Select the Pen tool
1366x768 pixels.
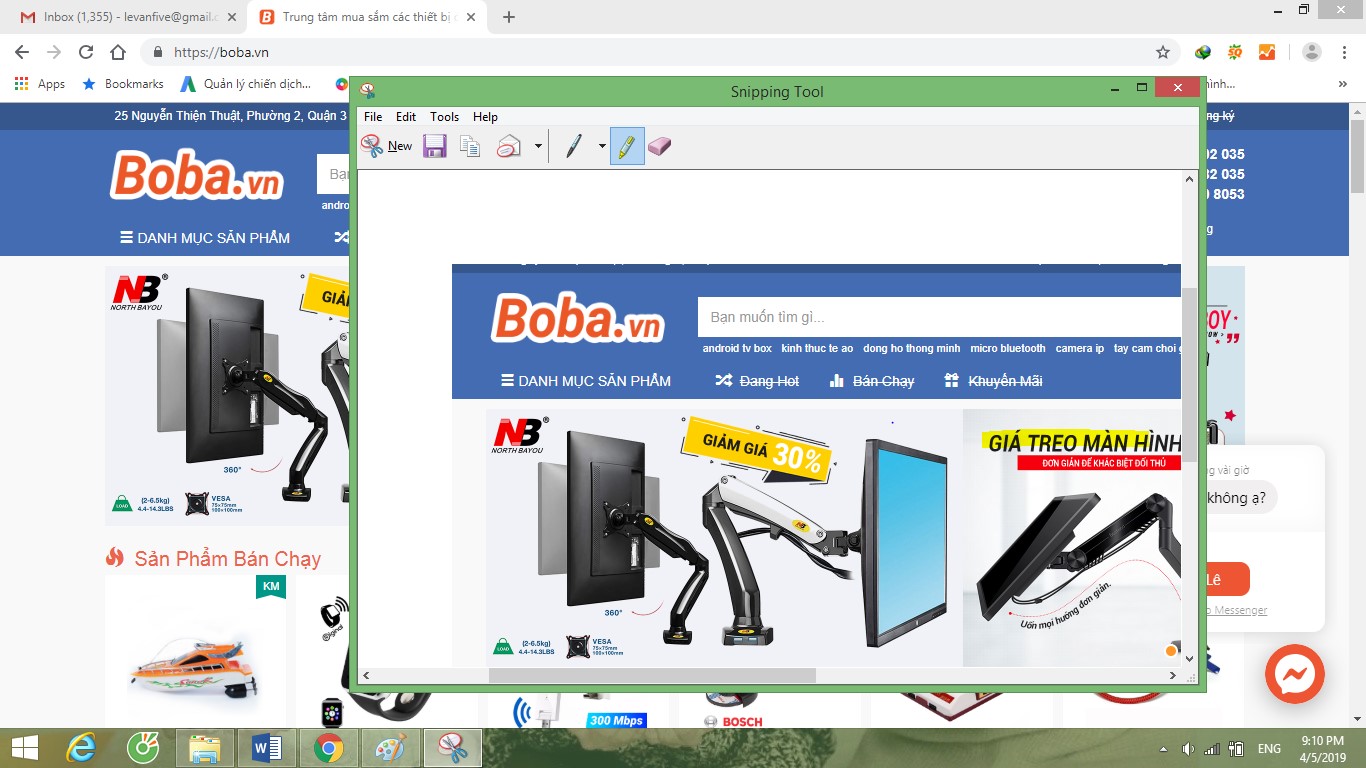[573, 146]
